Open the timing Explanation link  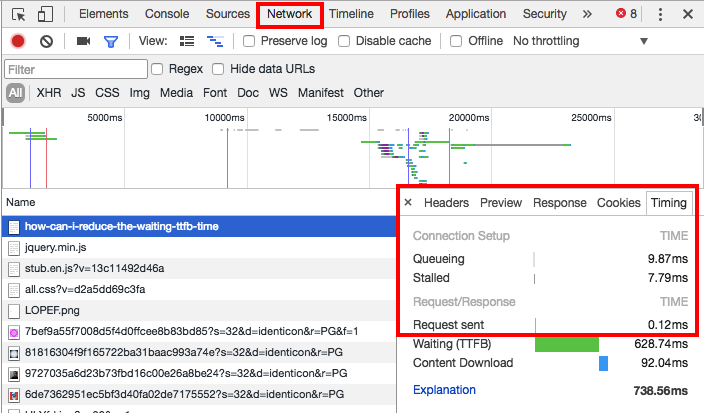(444, 390)
